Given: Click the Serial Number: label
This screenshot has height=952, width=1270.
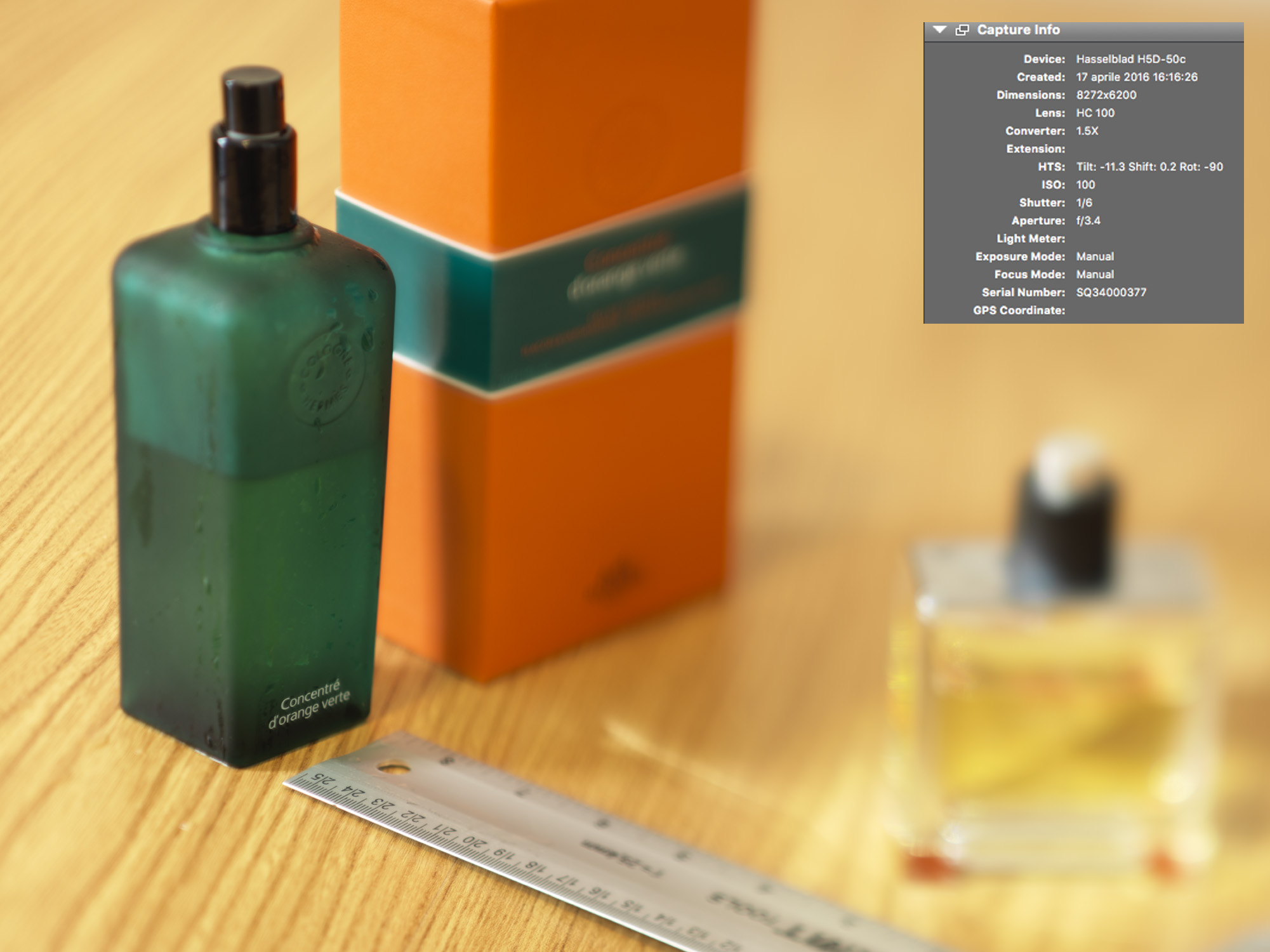Looking at the screenshot, I should 1023,293.
